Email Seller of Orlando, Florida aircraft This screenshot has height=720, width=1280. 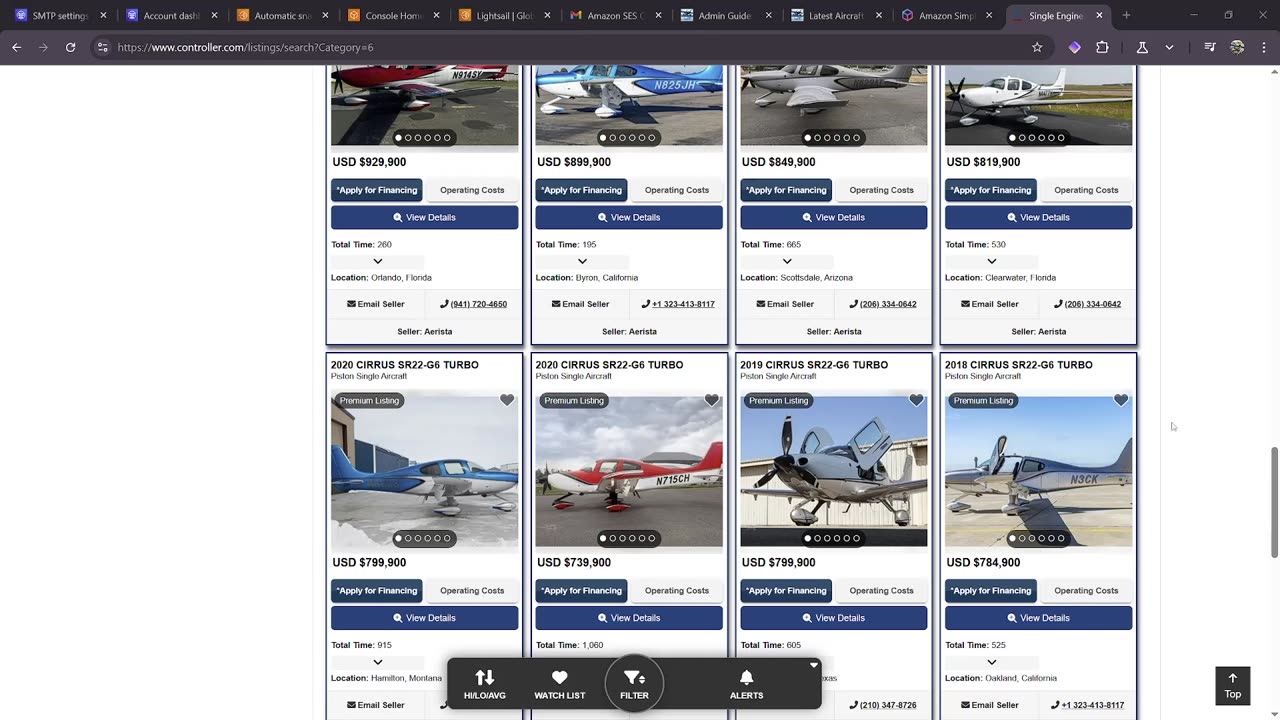(376, 304)
